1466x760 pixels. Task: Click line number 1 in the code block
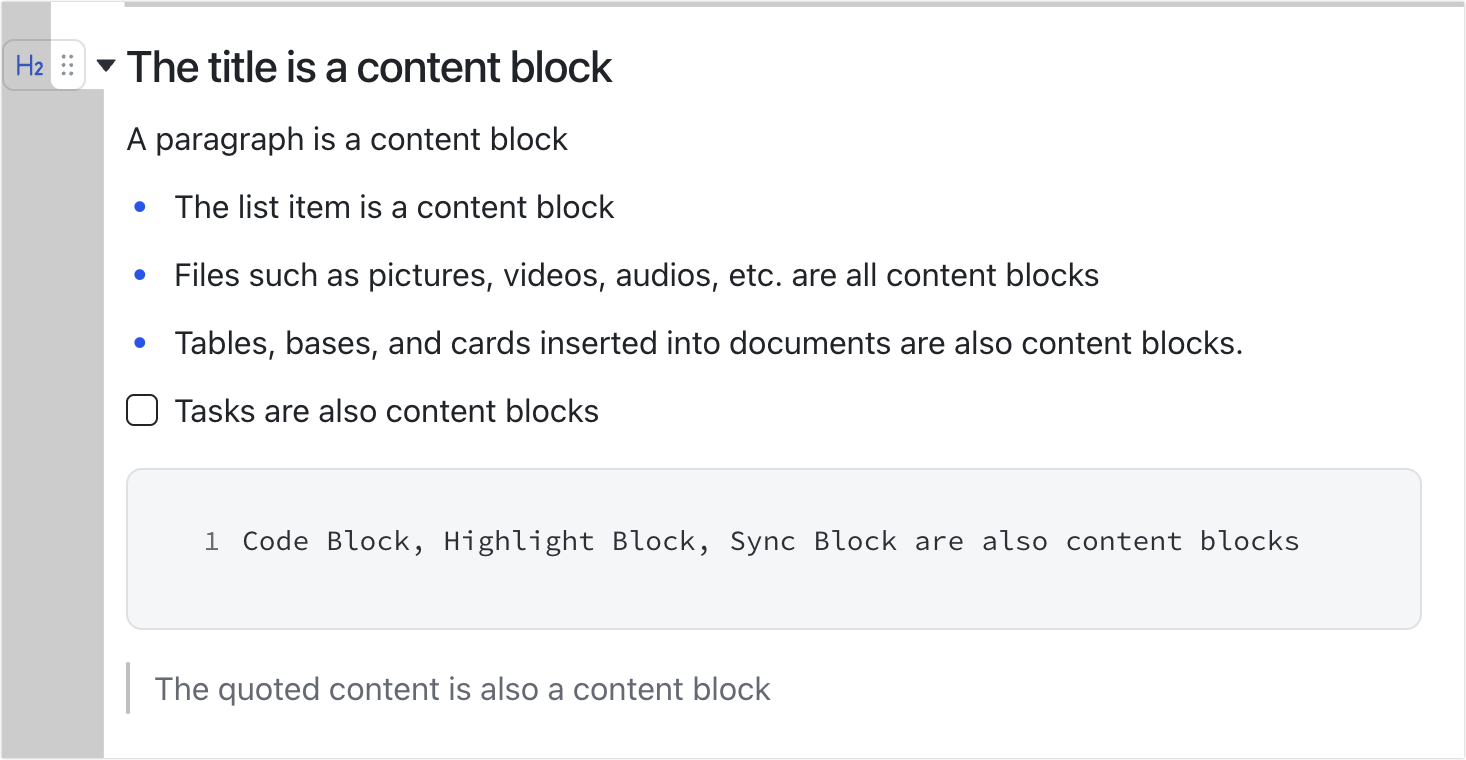click(211, 540)
